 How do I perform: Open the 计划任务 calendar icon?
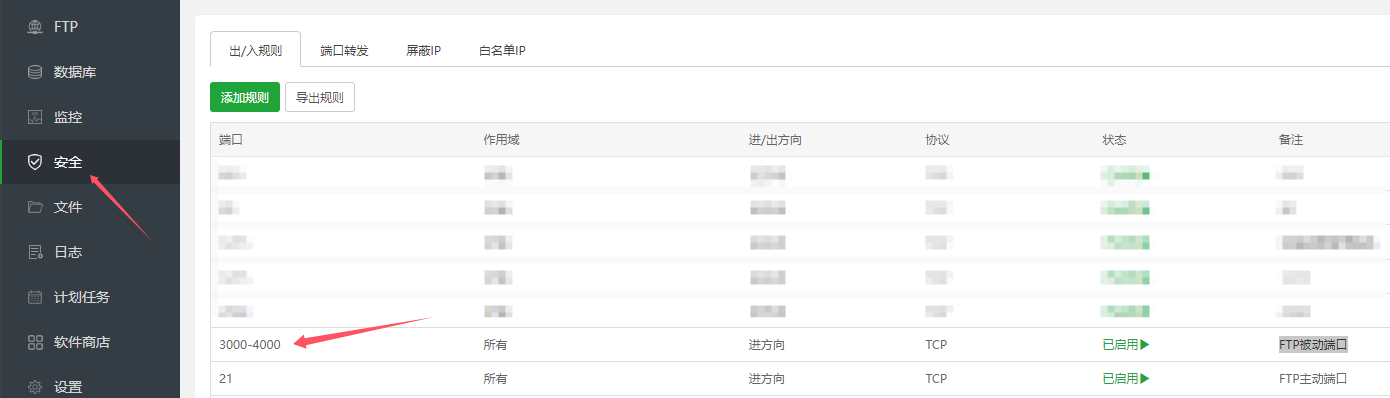point(35,297)
